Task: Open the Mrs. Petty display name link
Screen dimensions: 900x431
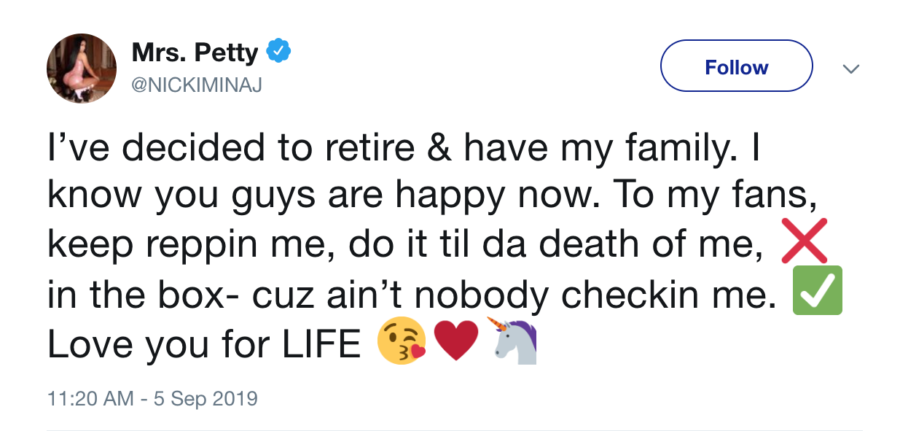Action: click(195, 53)
